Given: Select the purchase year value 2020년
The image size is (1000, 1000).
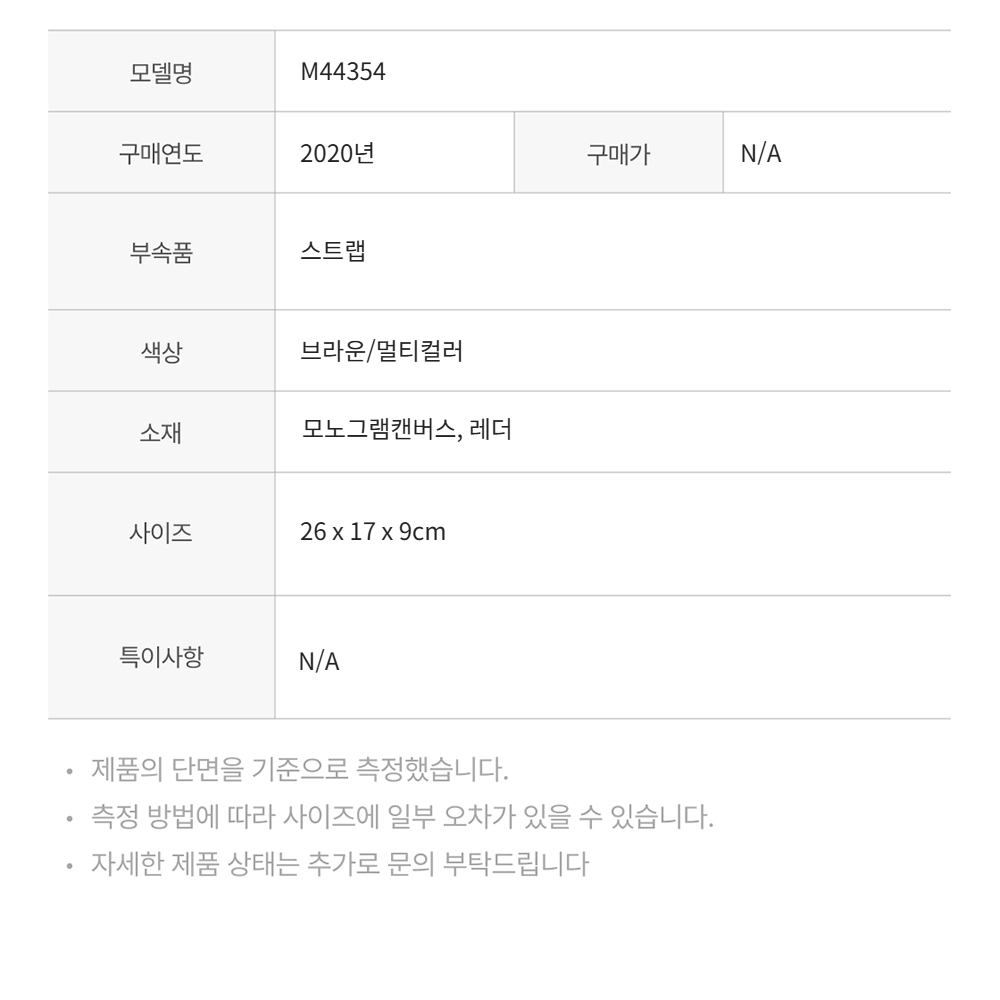Looking at the screenshot, I should point(337,153).
